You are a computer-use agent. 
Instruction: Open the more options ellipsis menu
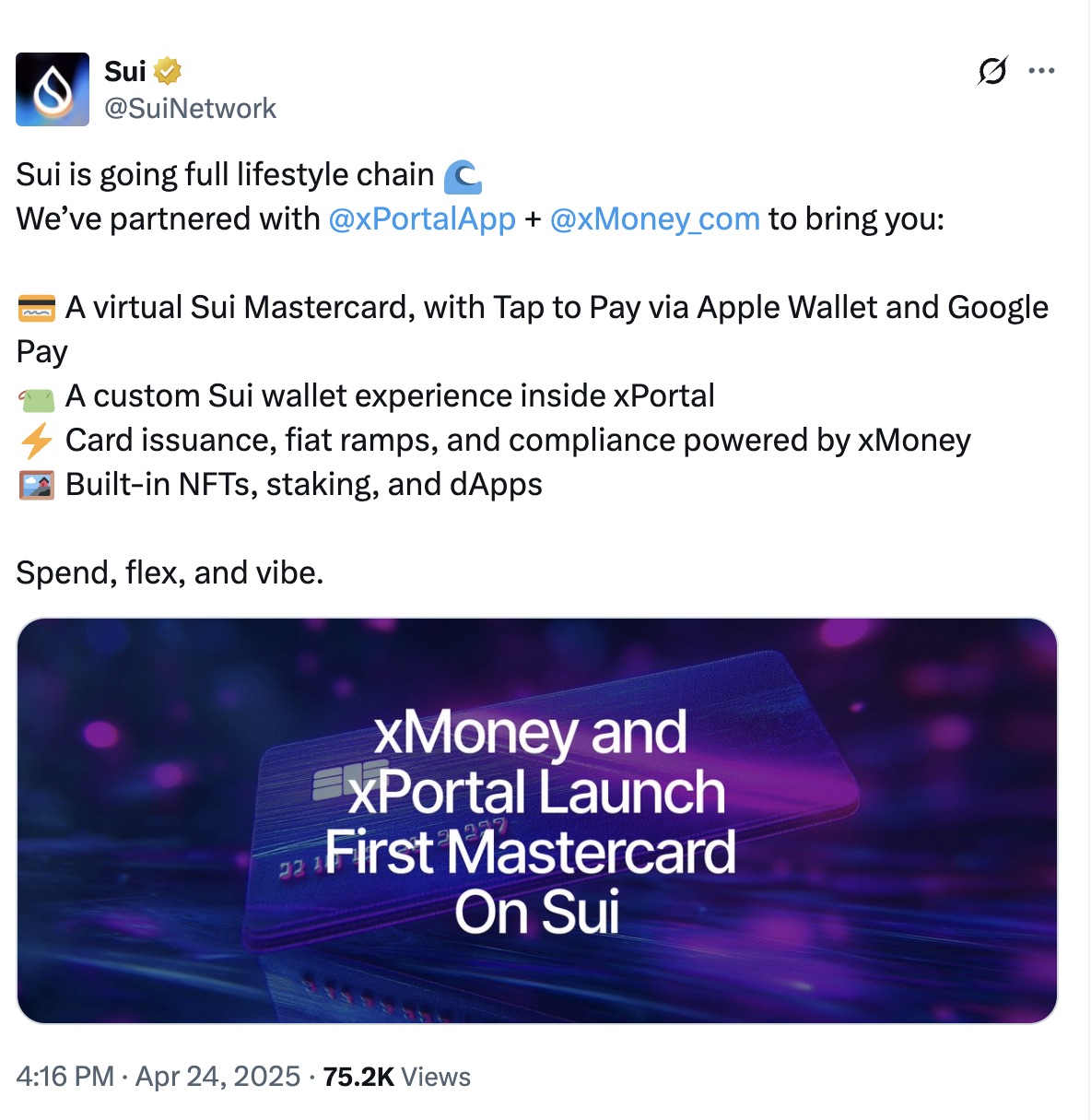[x=1042, y=69]
